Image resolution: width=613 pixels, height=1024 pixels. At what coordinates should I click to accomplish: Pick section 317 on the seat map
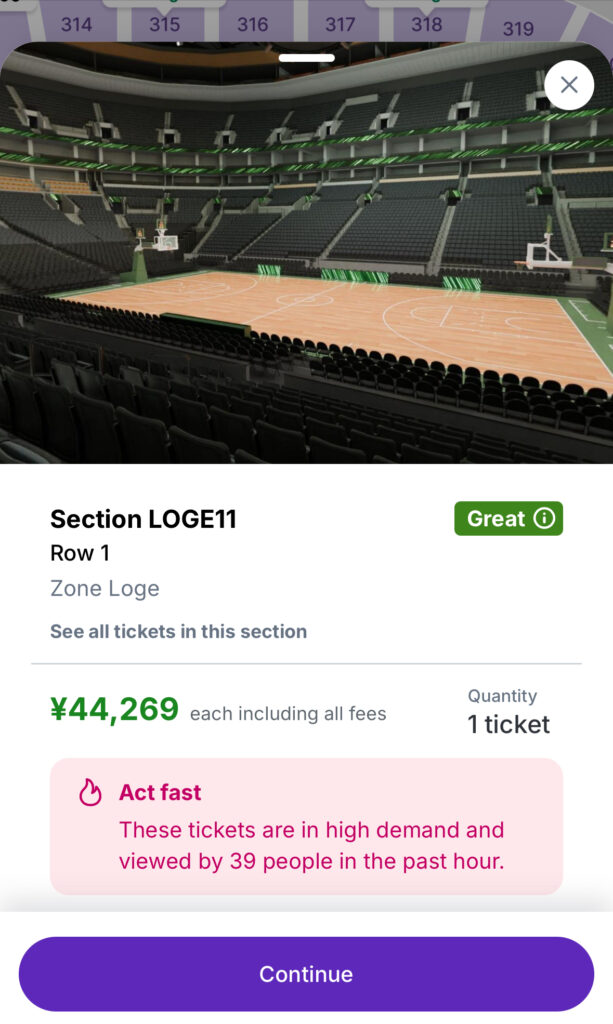(x=340, y=24)
